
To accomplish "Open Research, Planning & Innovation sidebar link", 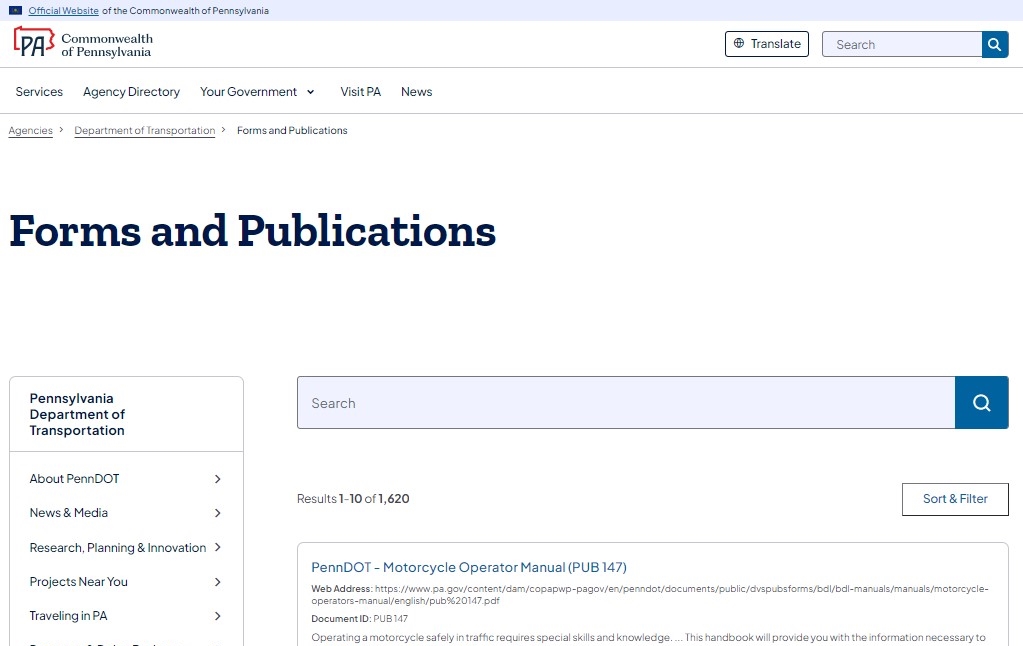I will coord(117,547).
